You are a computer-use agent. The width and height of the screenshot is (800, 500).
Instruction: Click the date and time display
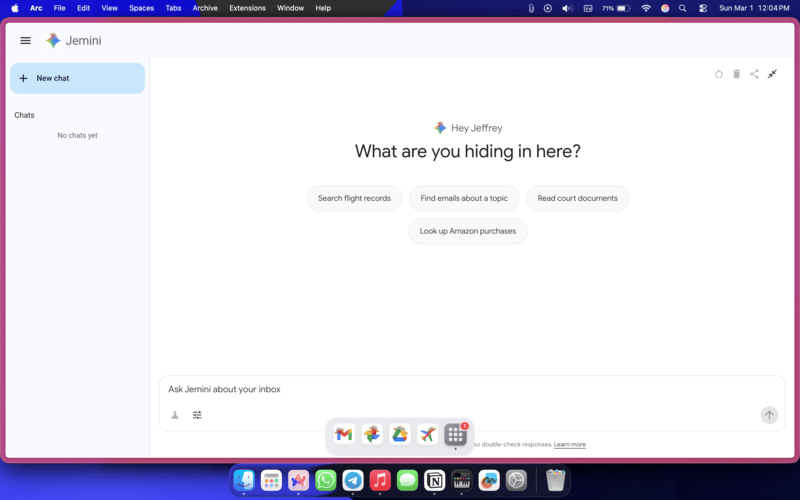[754, 8]
